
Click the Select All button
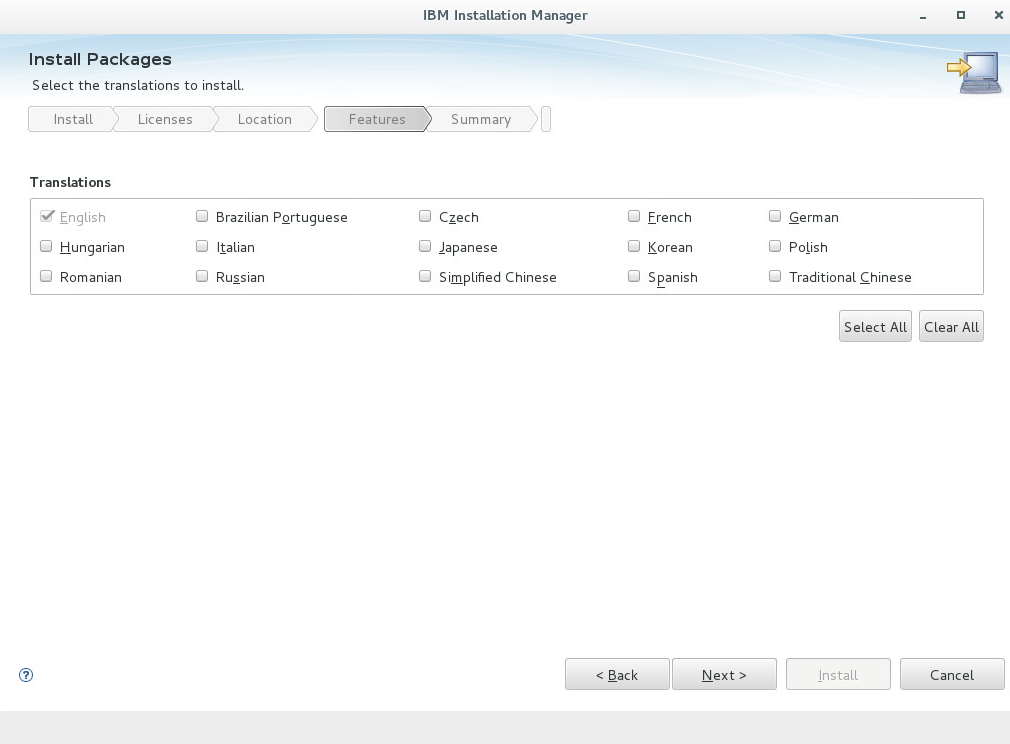875,327
